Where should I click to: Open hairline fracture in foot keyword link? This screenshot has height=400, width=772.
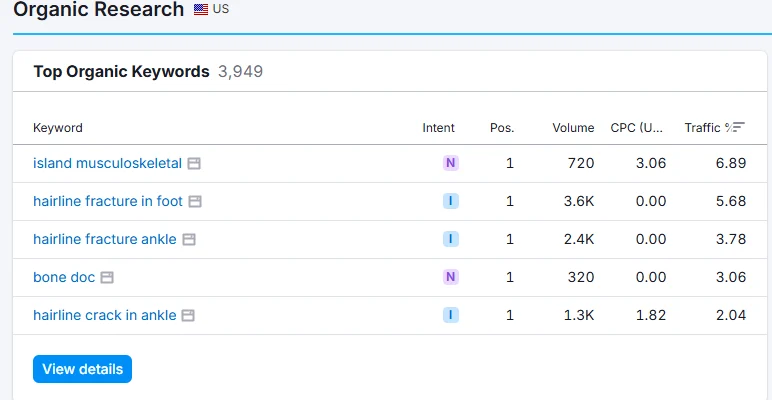pos(107,201)
